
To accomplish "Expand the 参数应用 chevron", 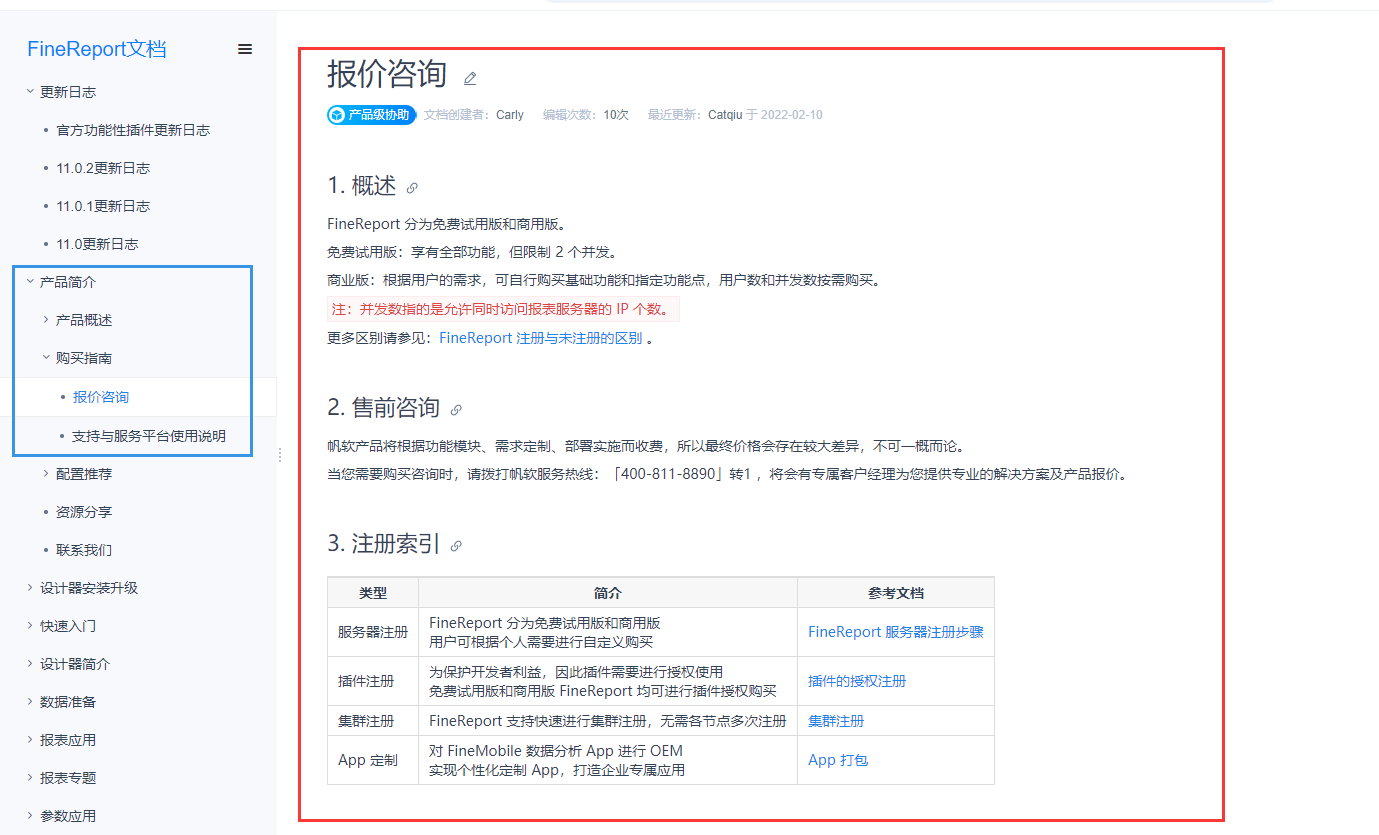I will (x=30, y=816).
